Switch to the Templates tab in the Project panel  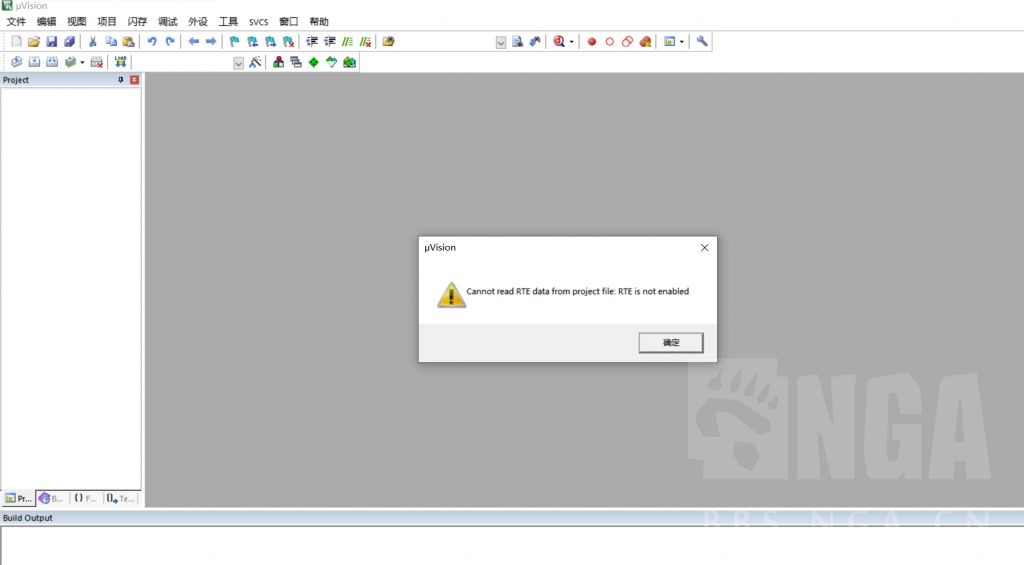tap(121, 498)
